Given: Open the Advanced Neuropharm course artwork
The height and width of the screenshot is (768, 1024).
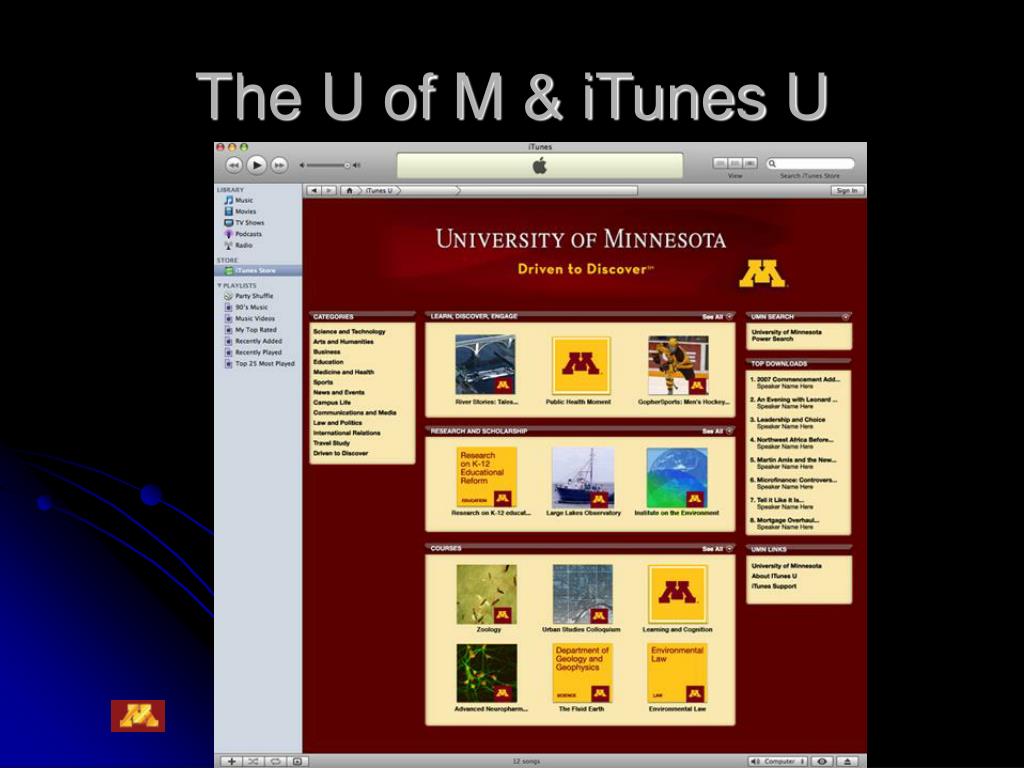Looking at the screenshot, I should 487,673.
